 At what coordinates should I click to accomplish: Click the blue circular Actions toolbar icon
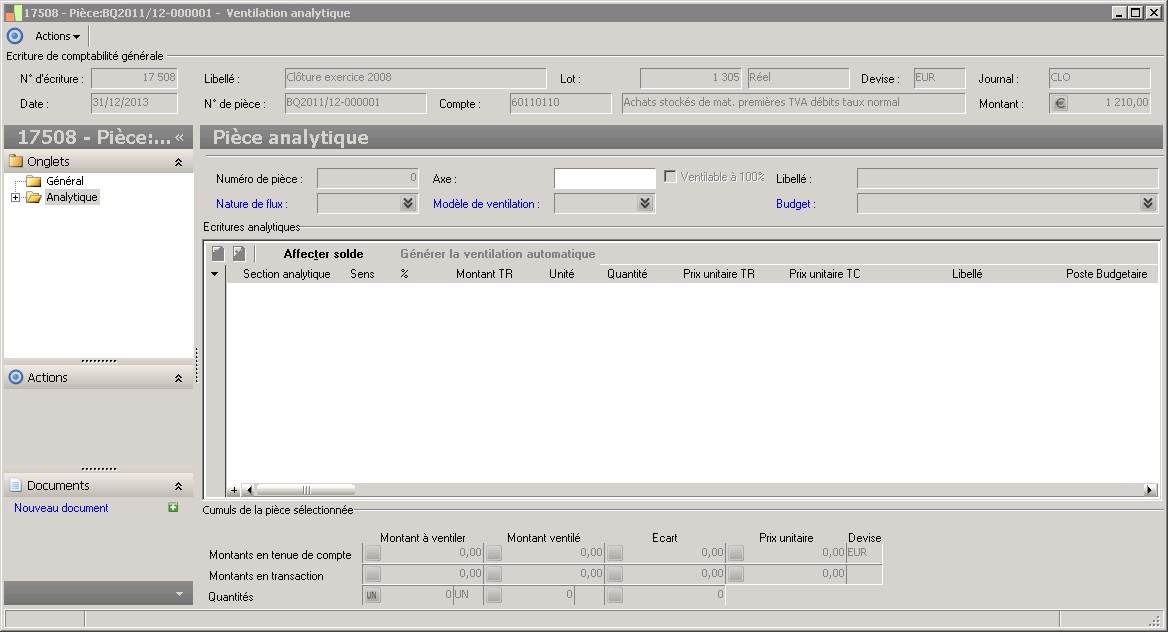coord(15,36)
